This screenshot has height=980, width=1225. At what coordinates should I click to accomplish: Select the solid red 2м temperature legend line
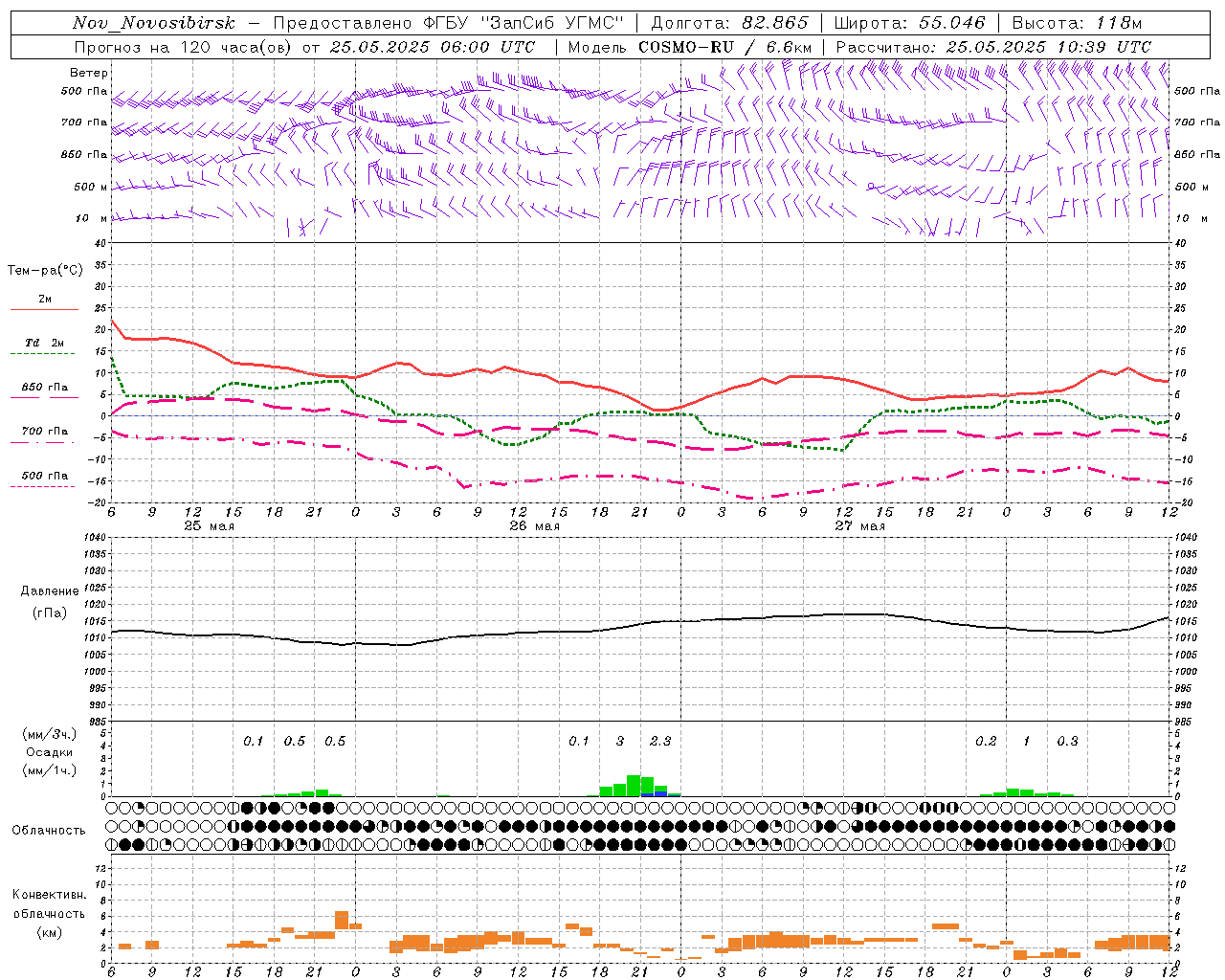(44, 309)
